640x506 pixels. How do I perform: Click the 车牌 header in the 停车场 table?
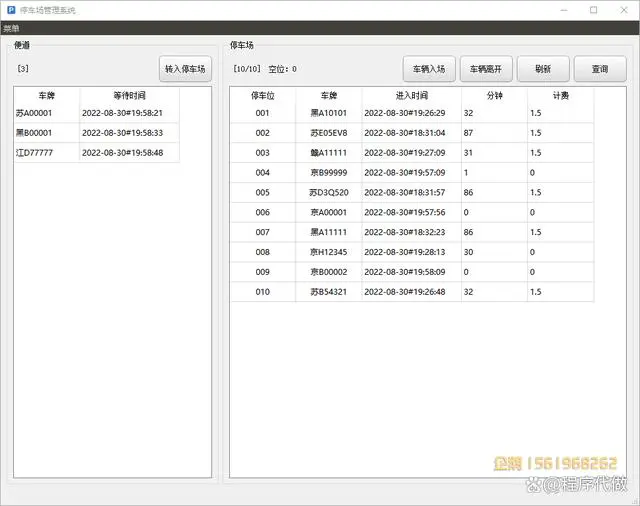[x=329, y=96]
